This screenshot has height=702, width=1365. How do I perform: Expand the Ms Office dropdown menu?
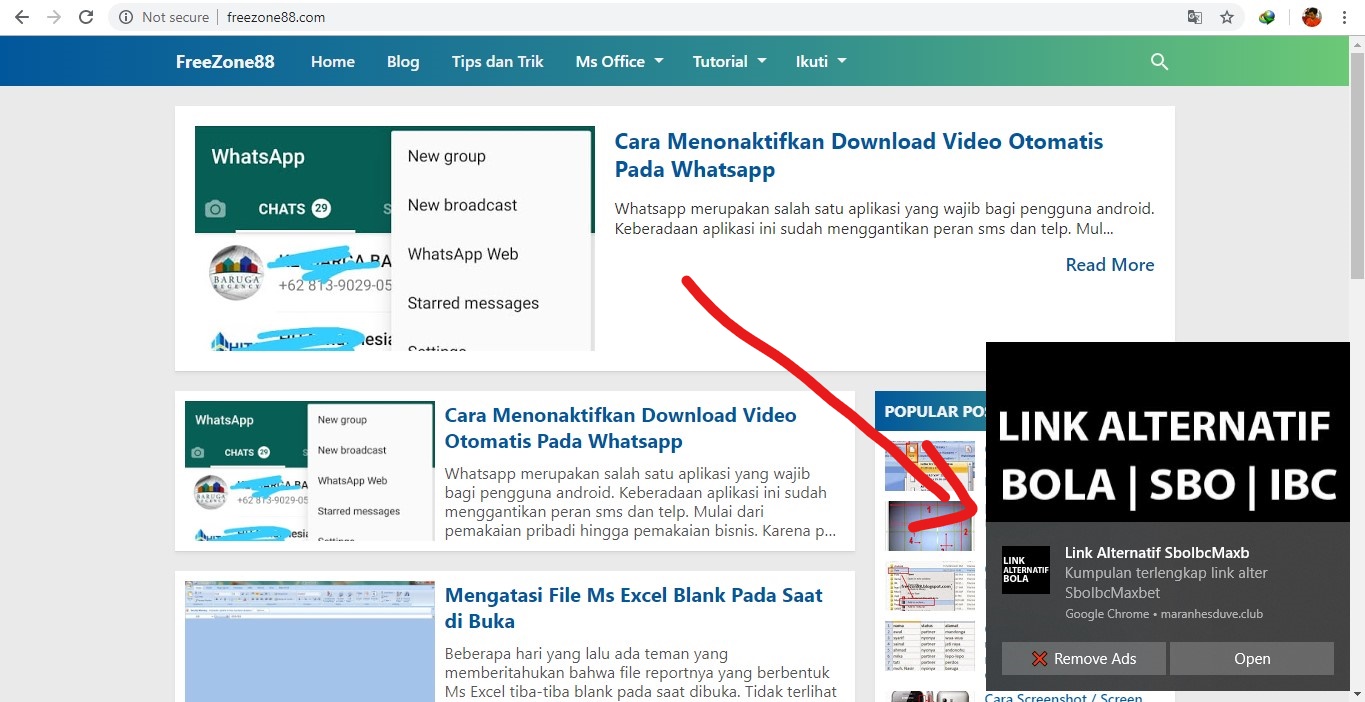click(x=619, y=61)
